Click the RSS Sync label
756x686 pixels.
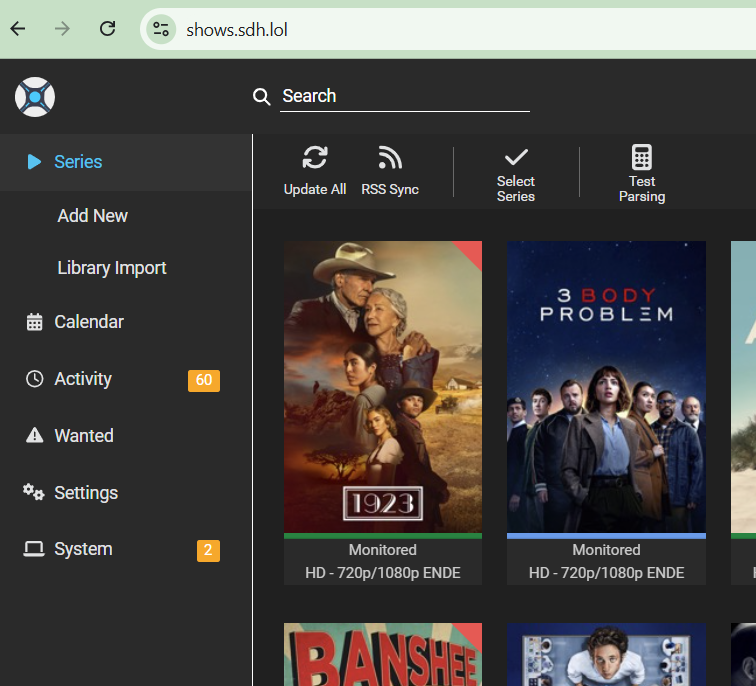coord(390,189)
